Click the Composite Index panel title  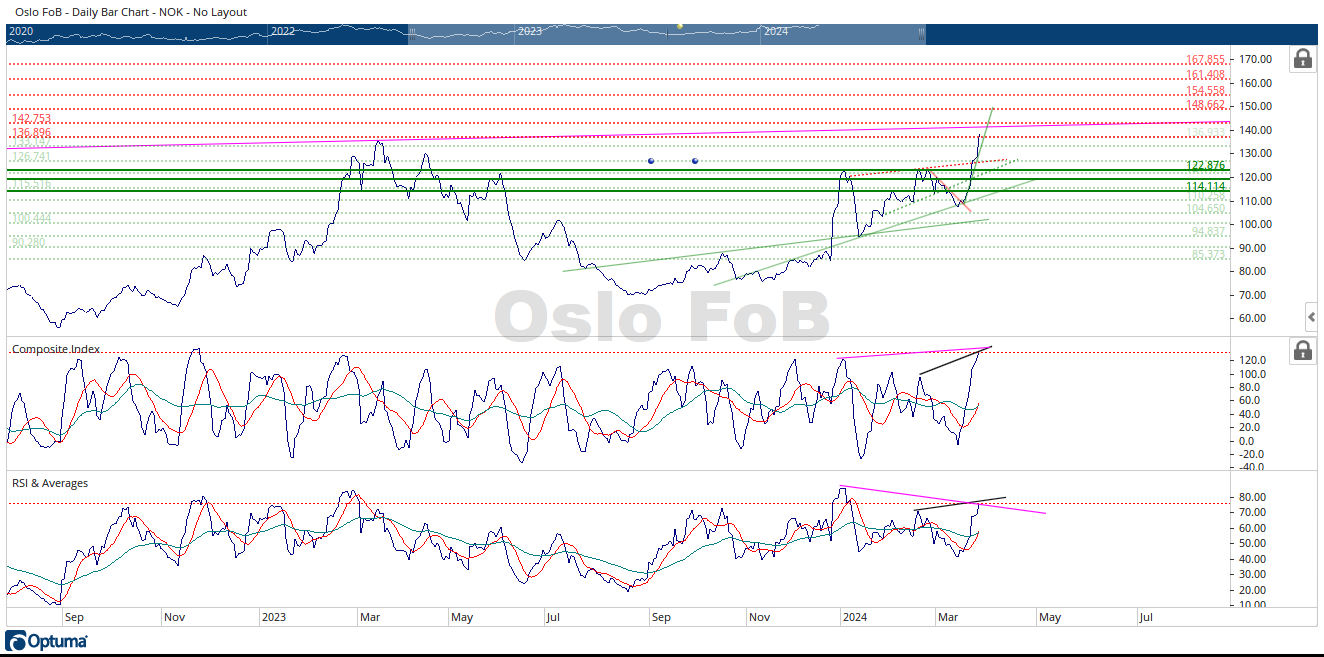tap(55, 349)
